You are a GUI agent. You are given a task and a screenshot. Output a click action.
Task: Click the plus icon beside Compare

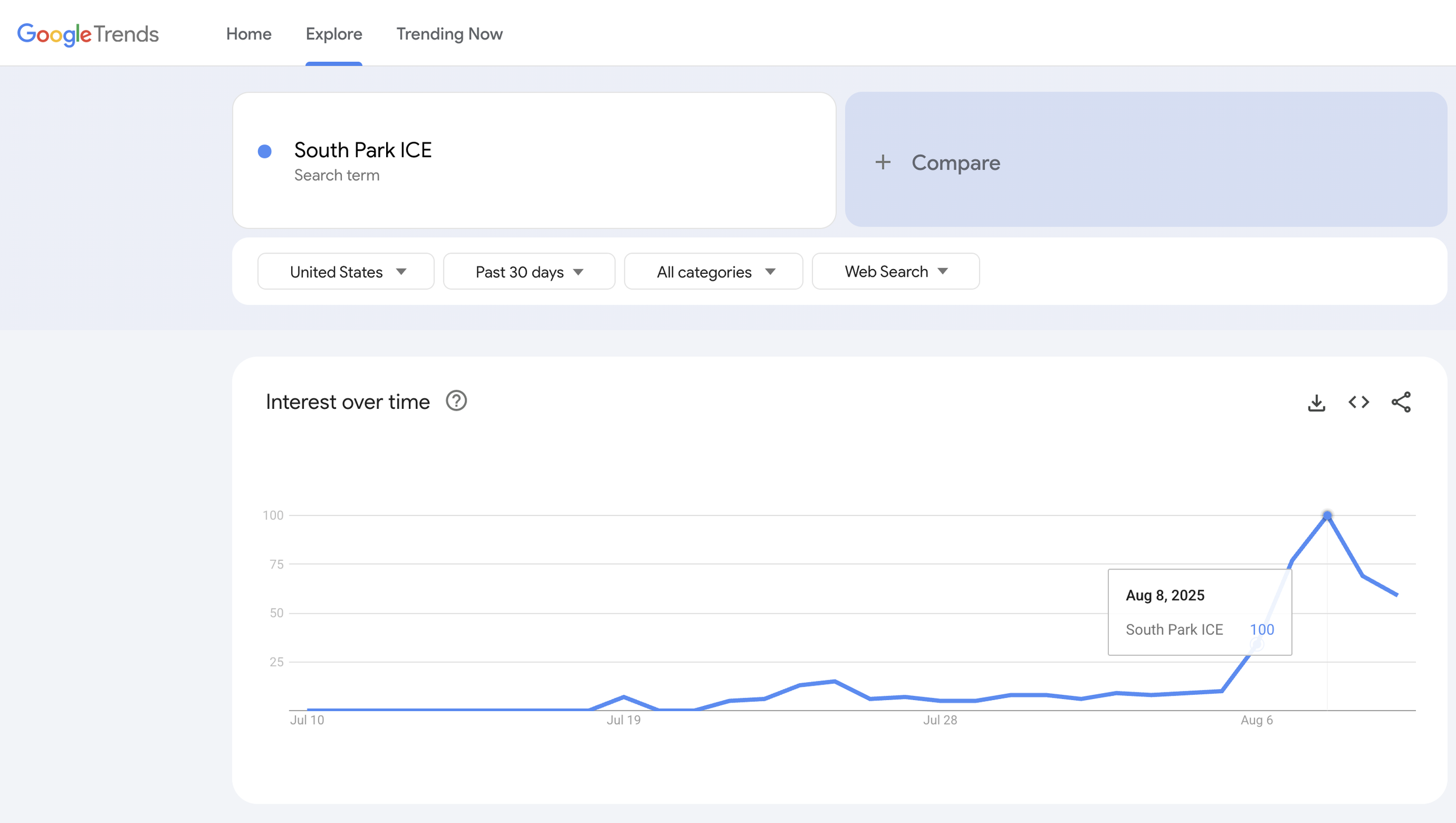883,162
